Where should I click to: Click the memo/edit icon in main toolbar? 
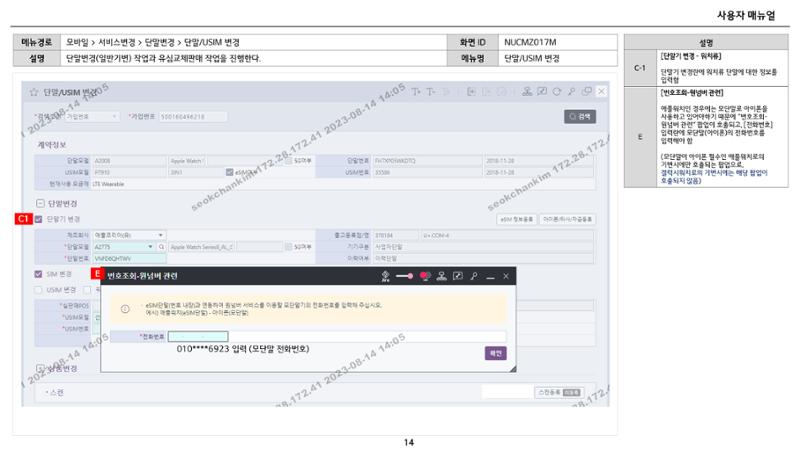point(542,91)
